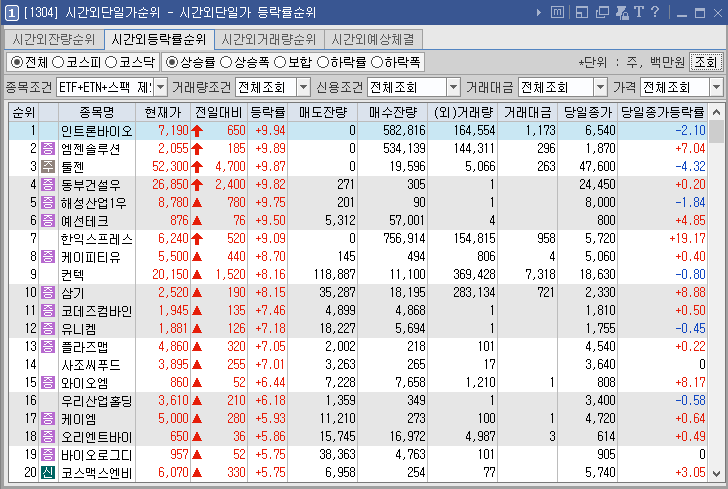Click 컨텍 trade amount 7,318

click(540, 275)
